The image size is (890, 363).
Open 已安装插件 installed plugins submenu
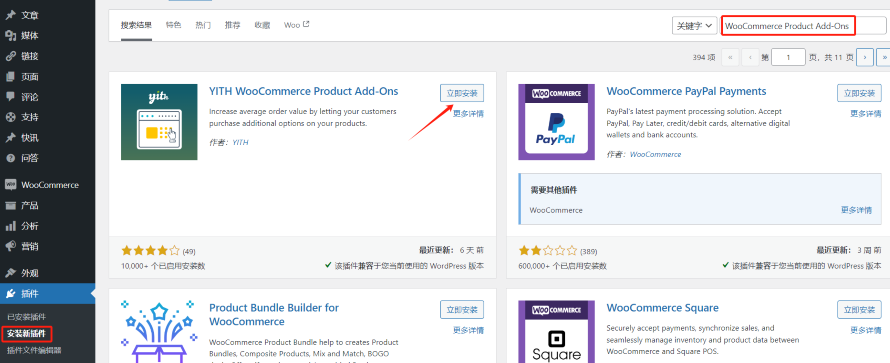click(27, 316)
